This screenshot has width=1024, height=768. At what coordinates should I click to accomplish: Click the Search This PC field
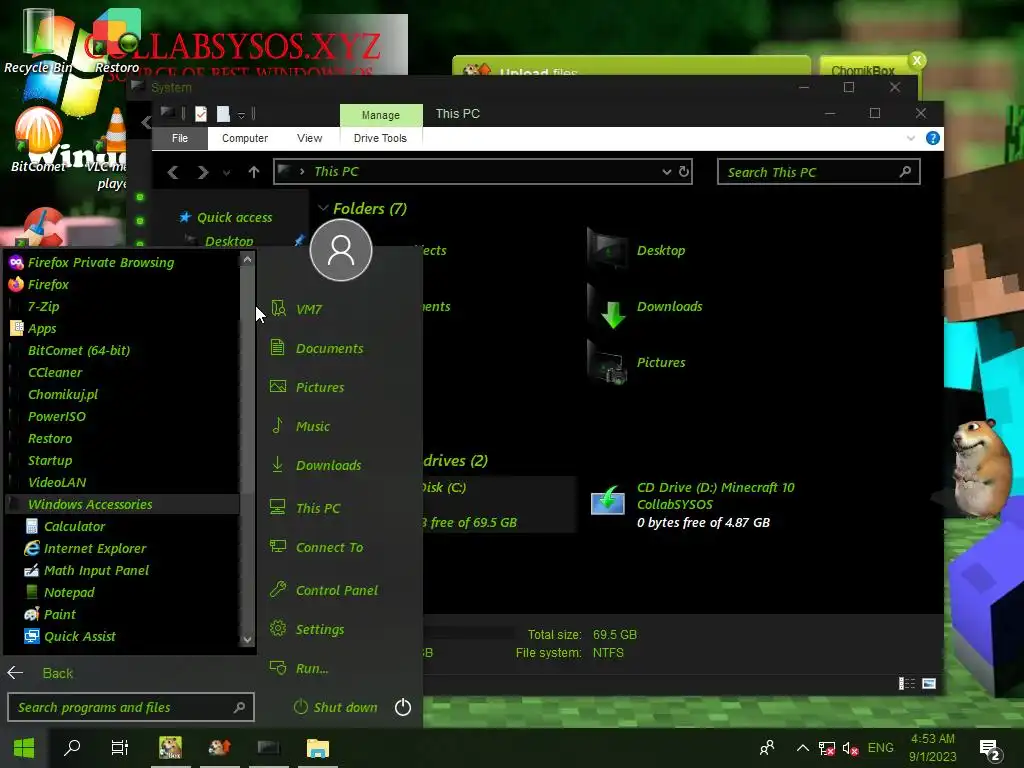(x=818, y=172)
